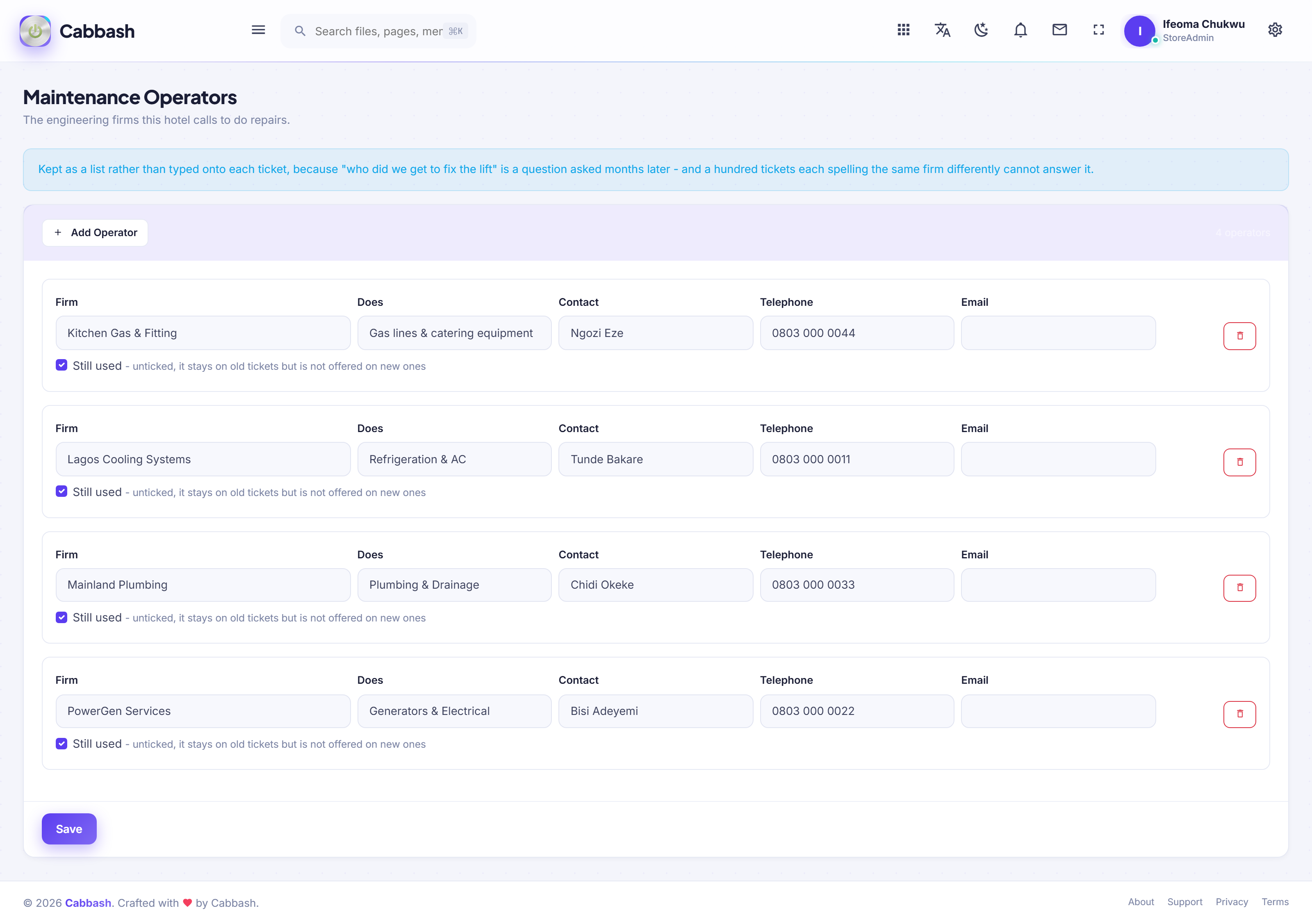Untick Still used for Kitchen Gas & Fitting
This screenshot has width=1312, height=924.
tap(62, 365)
